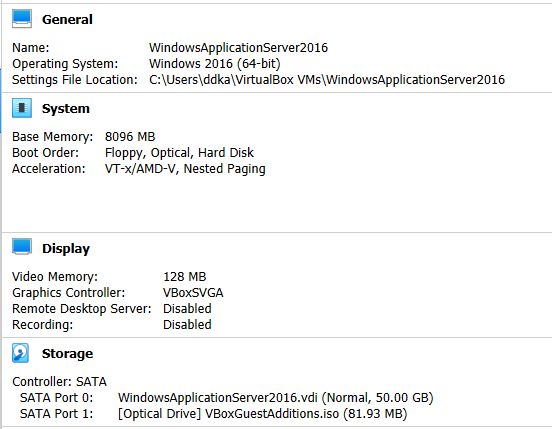552x429 pixels.
Task: Click the General section monitor icon
Action: pos(22,19)
